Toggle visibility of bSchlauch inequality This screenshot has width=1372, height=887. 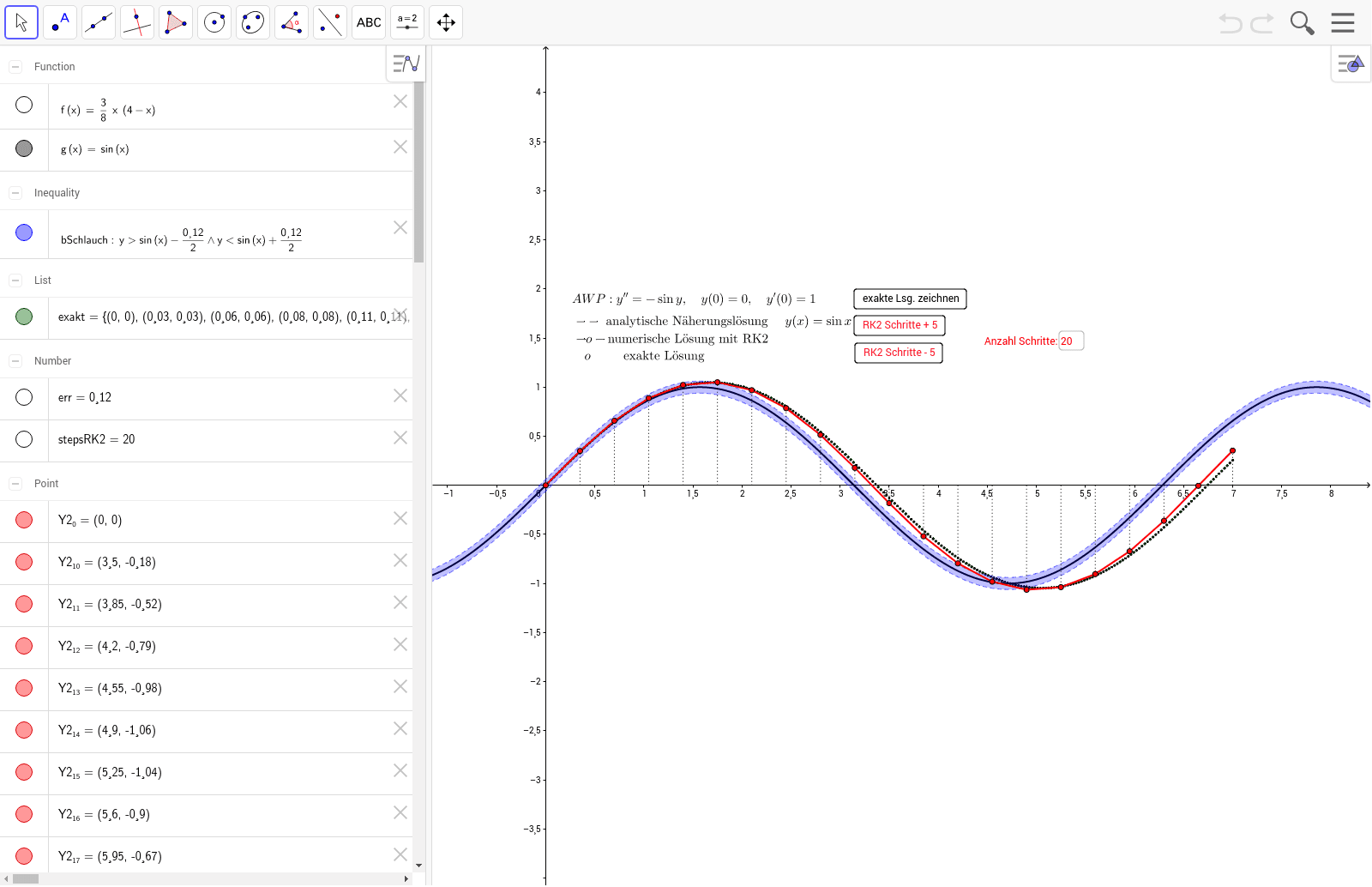point(24,232)
